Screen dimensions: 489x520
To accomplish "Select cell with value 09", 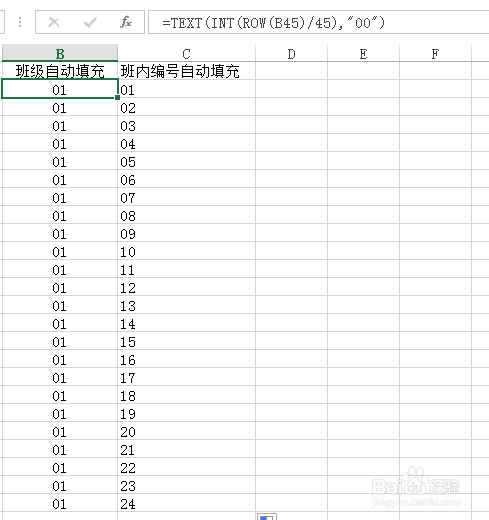I will 187,234.
